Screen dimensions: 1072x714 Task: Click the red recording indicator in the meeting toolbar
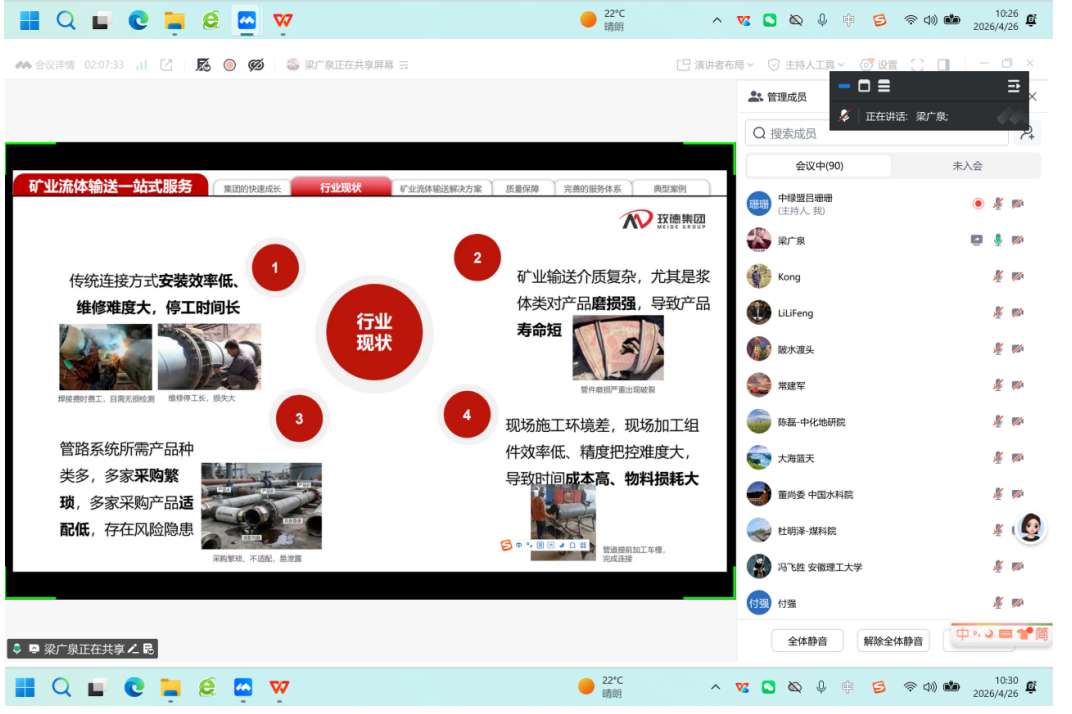click(x=229, y=65)
